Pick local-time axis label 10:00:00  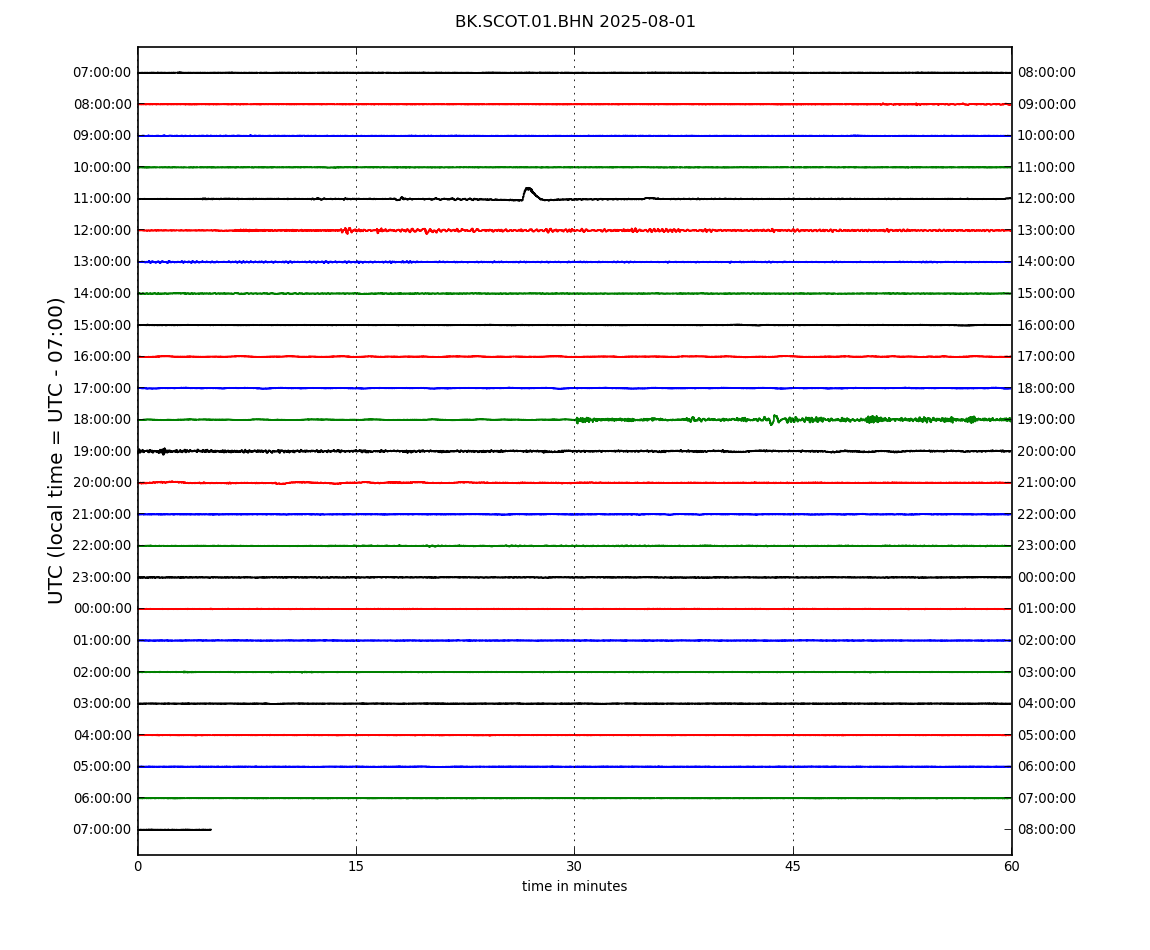(1047, 136)
